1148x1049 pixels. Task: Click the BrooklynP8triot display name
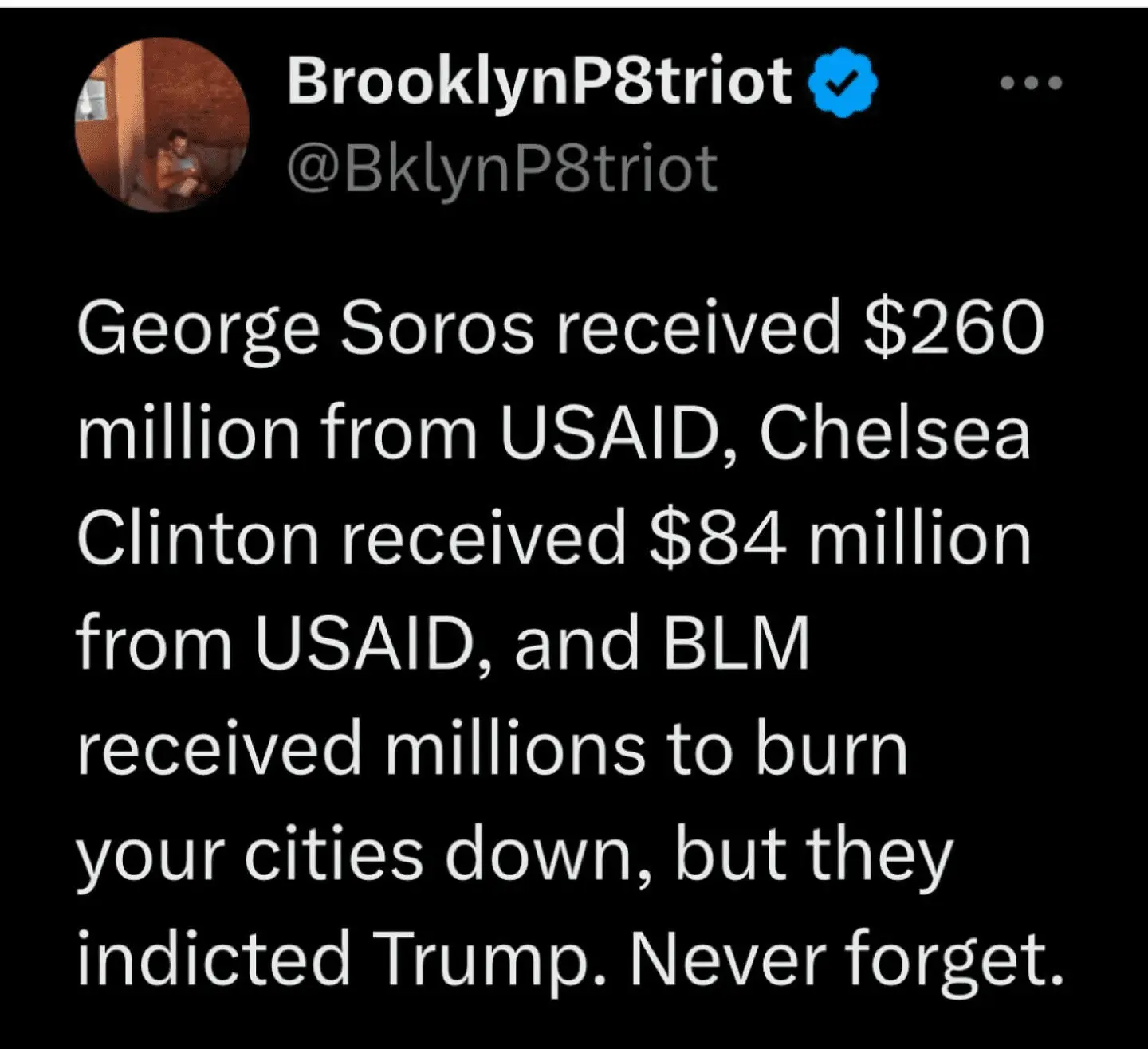(x=540, y=82)
